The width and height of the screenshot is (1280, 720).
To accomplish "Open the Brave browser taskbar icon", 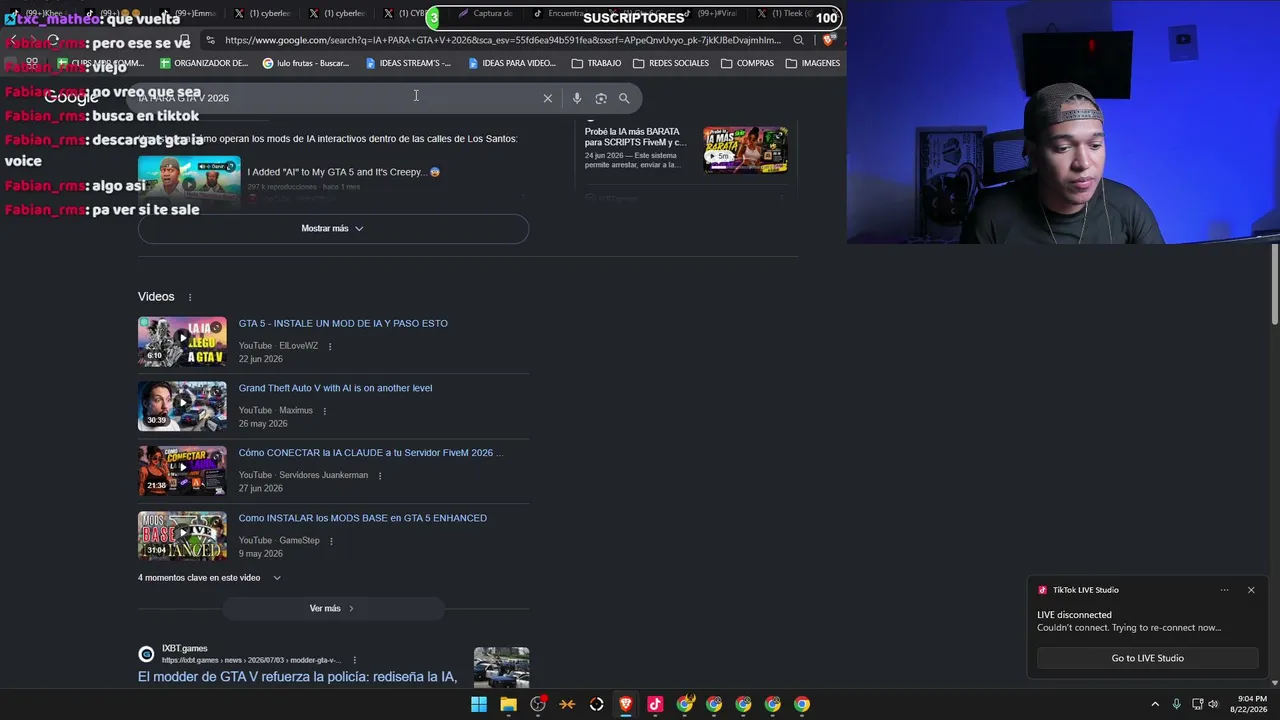I will [626, 704].
